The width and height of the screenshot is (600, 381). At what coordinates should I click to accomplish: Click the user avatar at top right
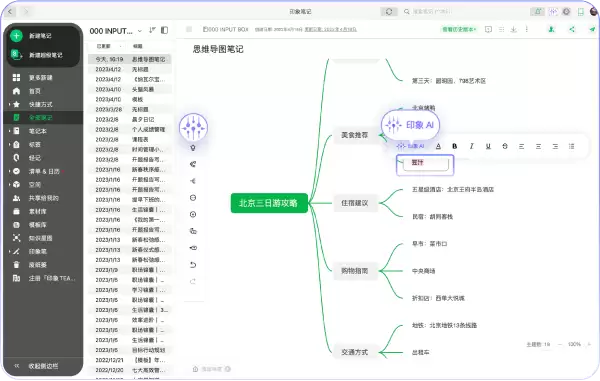594,11
